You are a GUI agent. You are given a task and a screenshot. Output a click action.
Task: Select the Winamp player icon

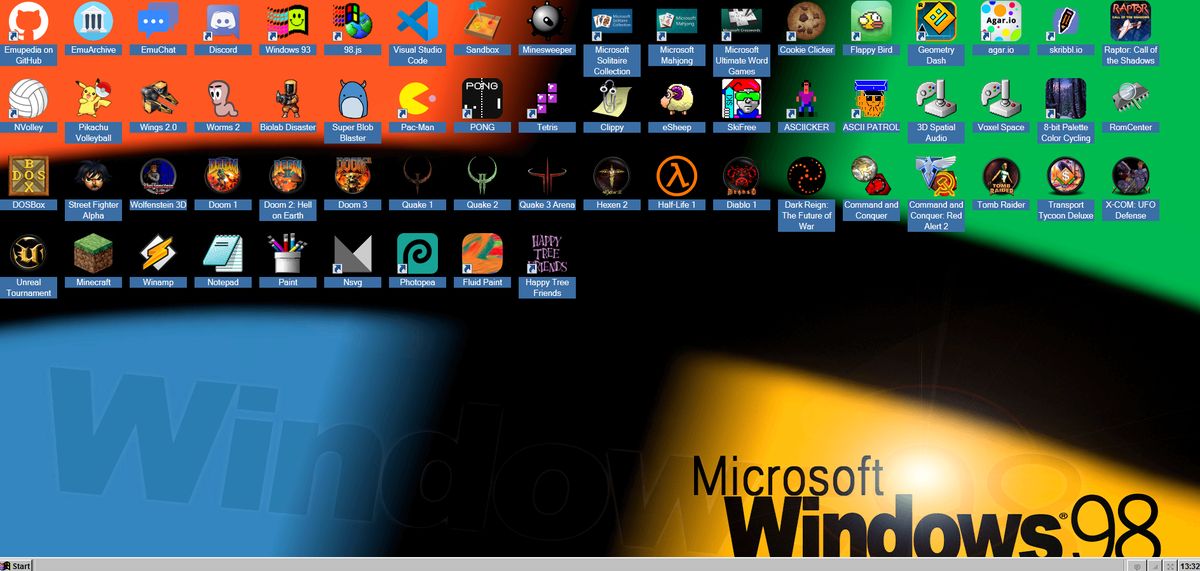coord(158,254)
